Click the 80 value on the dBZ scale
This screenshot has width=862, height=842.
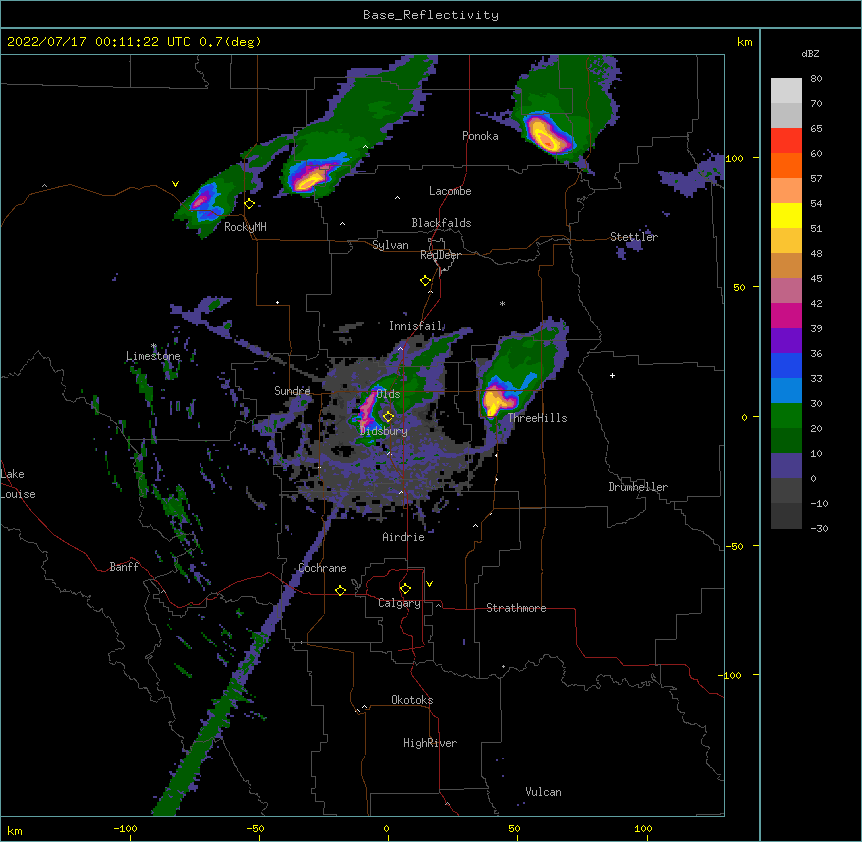tap(816, 79)
